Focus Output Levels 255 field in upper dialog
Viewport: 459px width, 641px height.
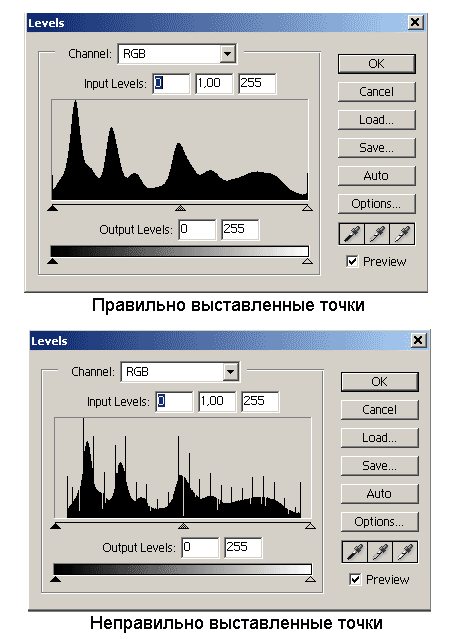[240, 229]
